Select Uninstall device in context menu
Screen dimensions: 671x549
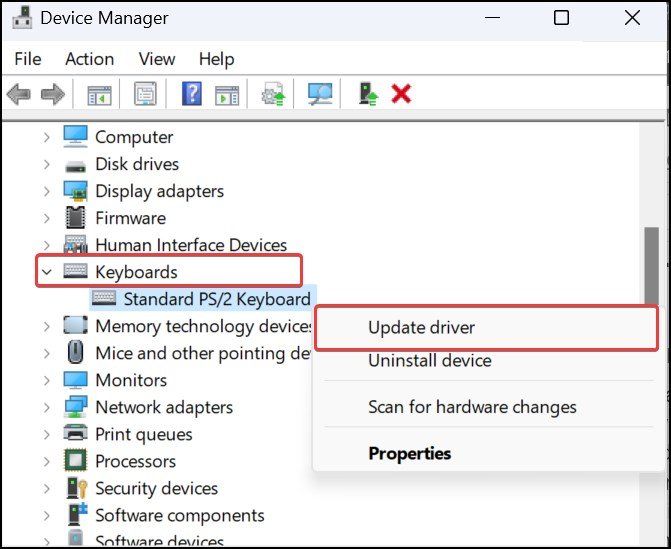tap(429, 360)
